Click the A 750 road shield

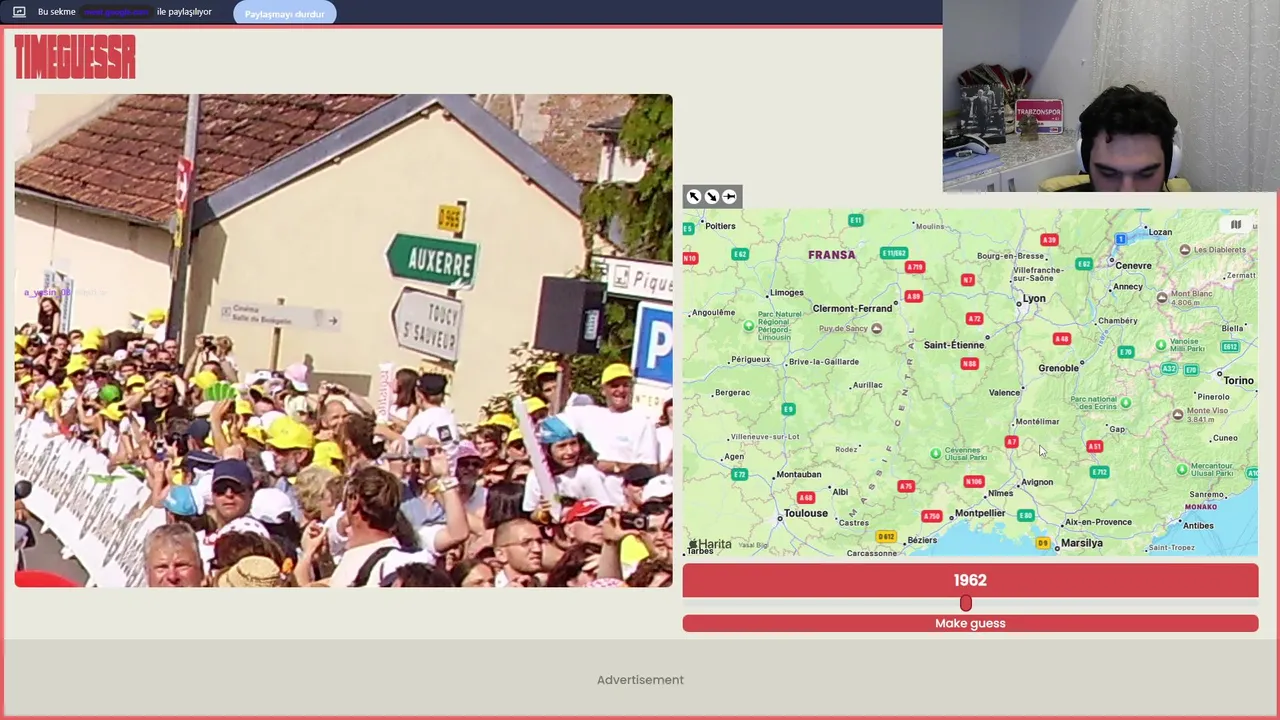pyautogui.click(x=931, y=516)
